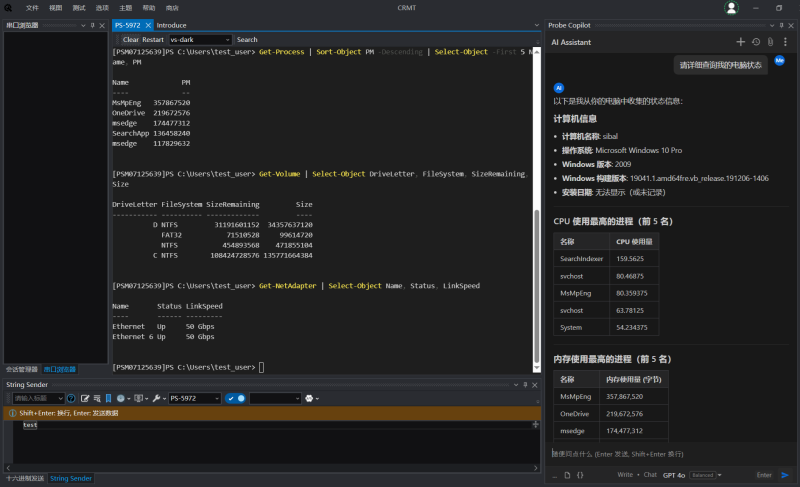
Task: Pin the String Sender panel
Action: pyautogui.click(x=525, y=385)
